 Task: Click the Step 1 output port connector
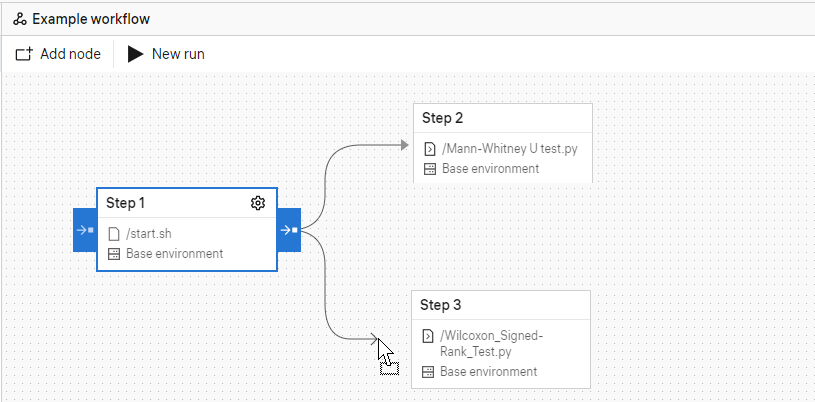[289, 230]
